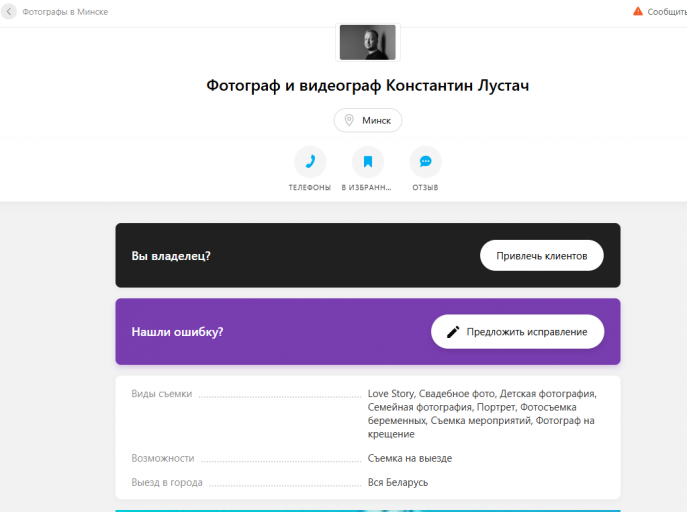Click heading Фотограф и видеограф Константин Лустач

[368, 85]
